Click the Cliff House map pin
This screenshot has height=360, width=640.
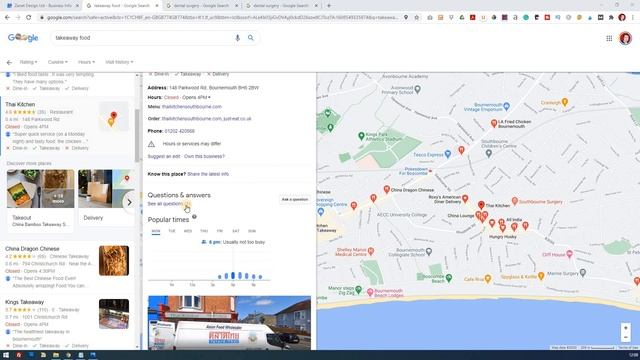point(569,254)
